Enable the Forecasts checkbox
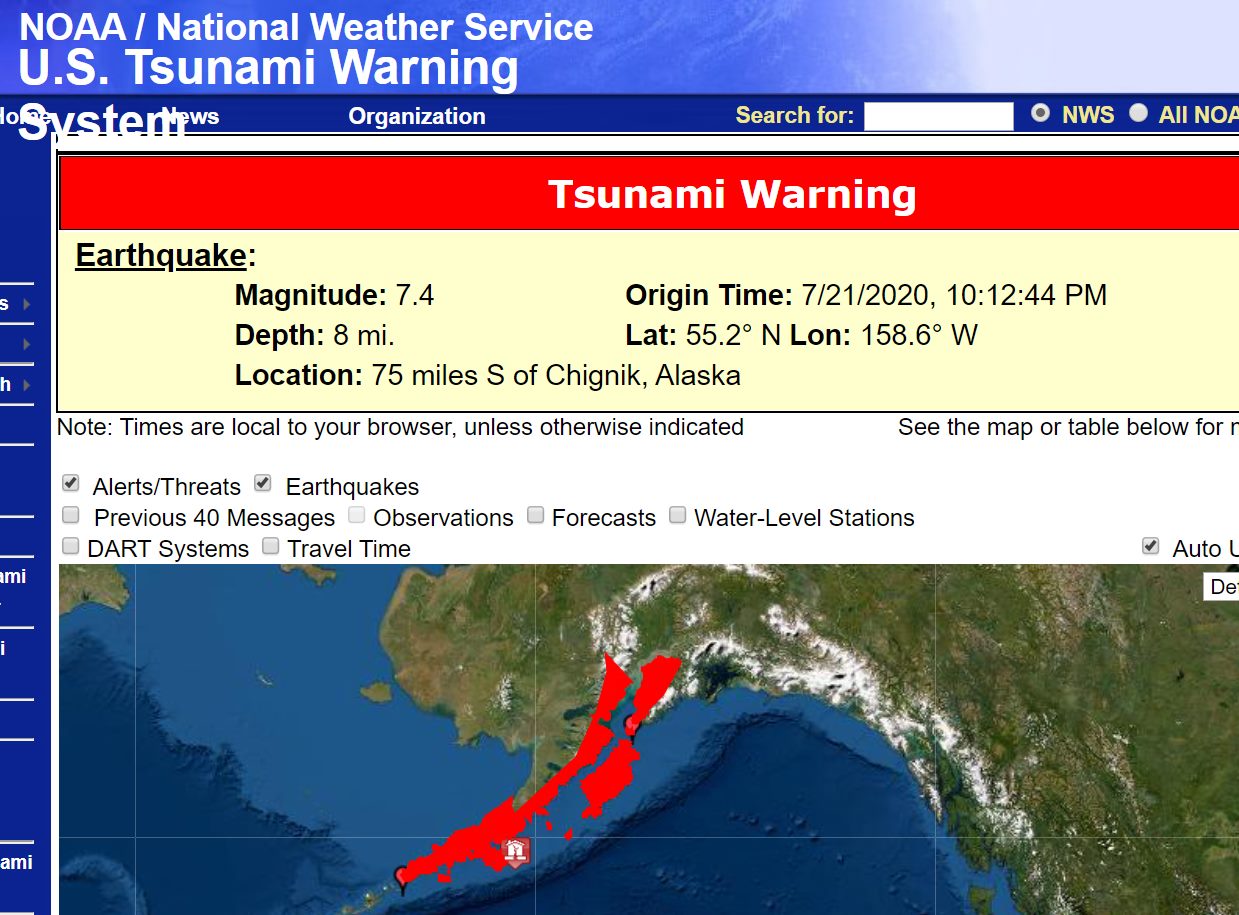1239x915 pixels. pos(536,515)
